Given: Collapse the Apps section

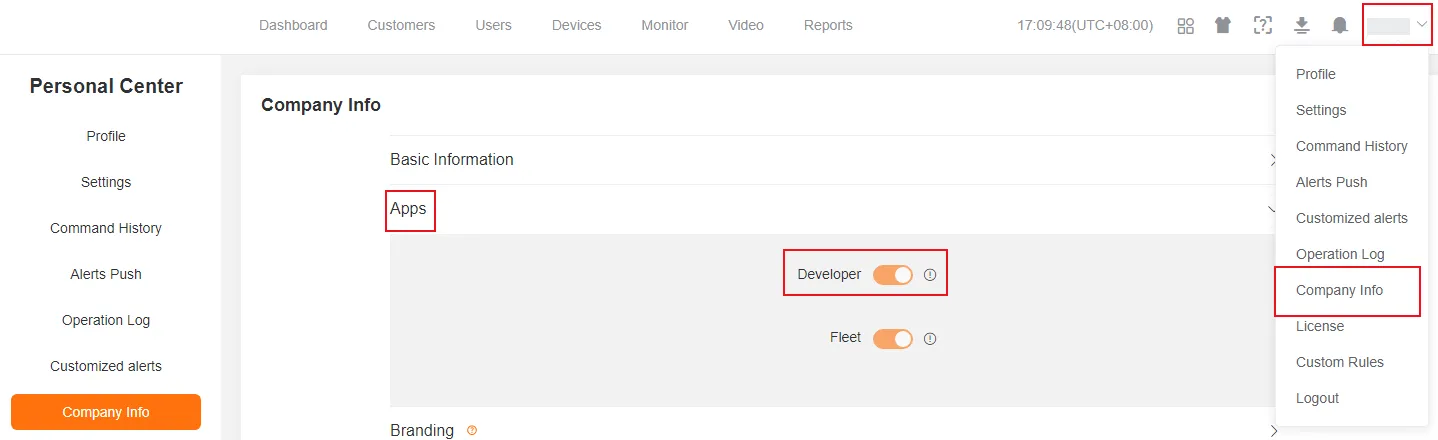Looking at the screenshot, I should click(x=833, y=210).
